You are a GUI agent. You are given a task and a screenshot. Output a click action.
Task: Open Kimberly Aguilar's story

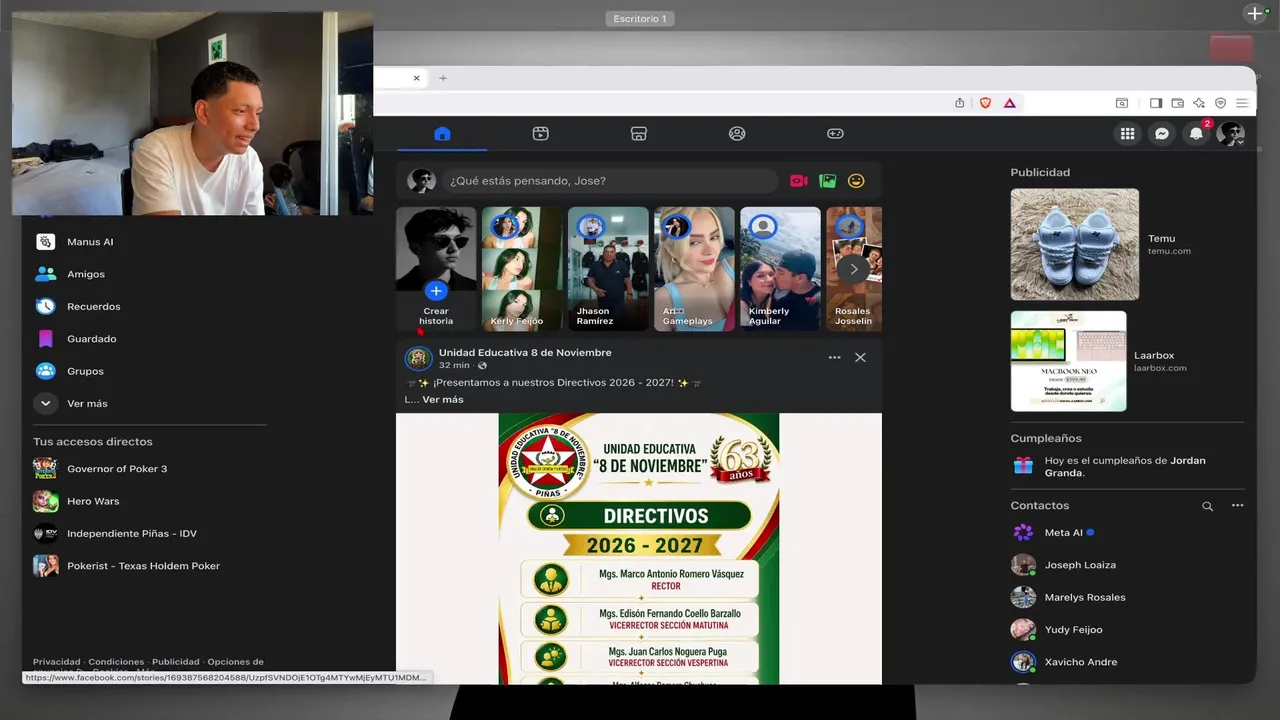tap(780, 269)
